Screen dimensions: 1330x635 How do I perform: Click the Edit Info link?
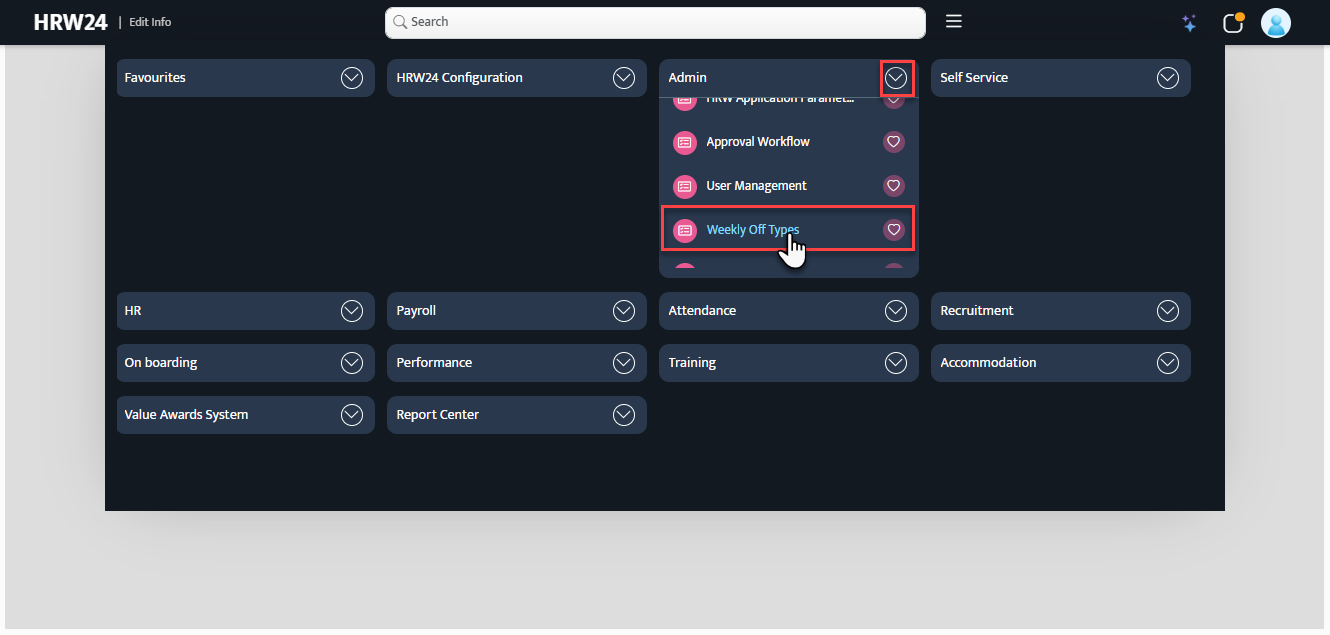coord(150,22)
